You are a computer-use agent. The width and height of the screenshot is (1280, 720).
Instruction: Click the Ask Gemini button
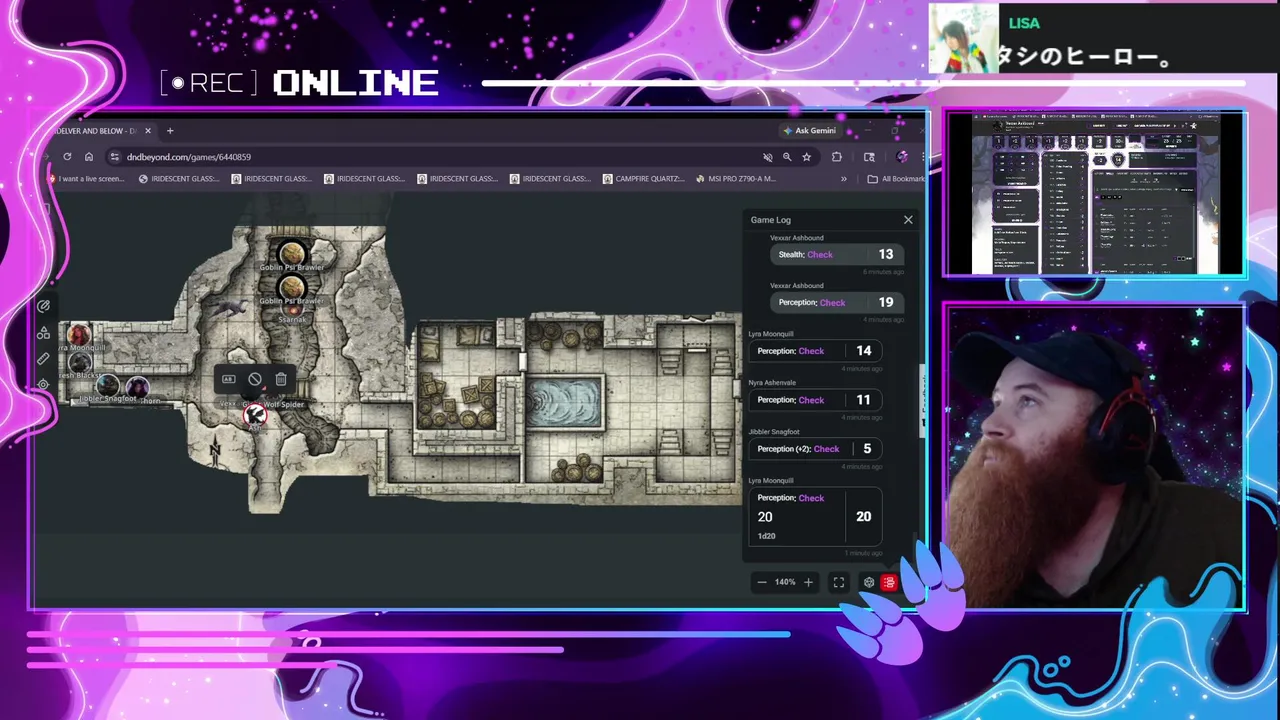[x=810, y=131]
